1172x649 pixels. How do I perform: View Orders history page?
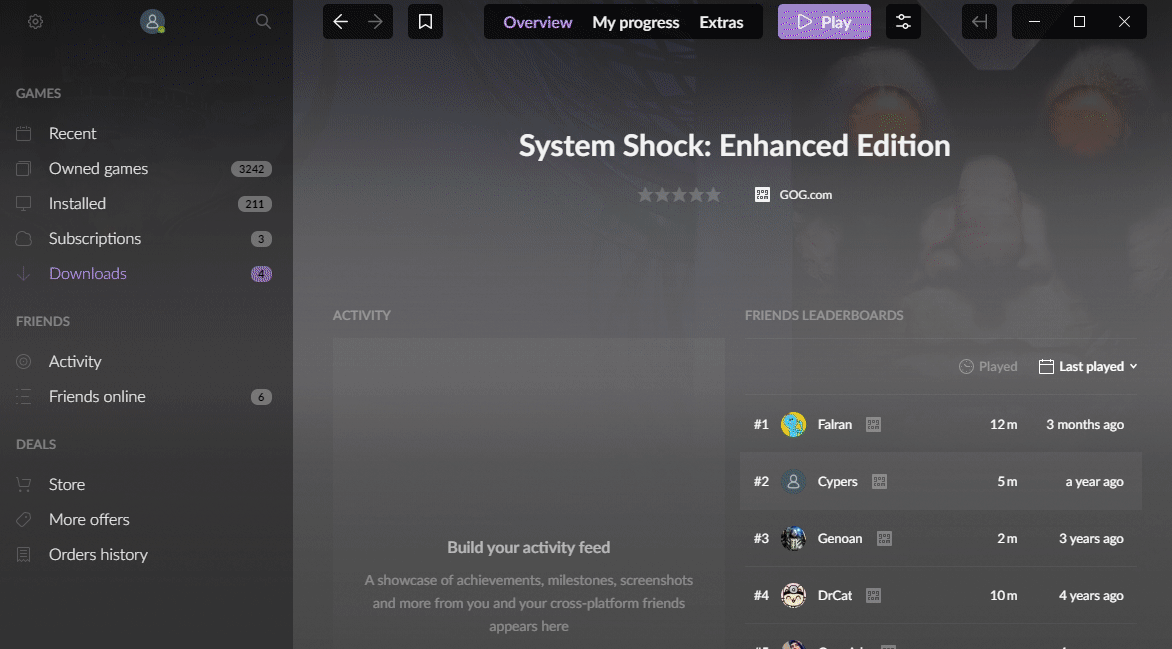[98, 555]
